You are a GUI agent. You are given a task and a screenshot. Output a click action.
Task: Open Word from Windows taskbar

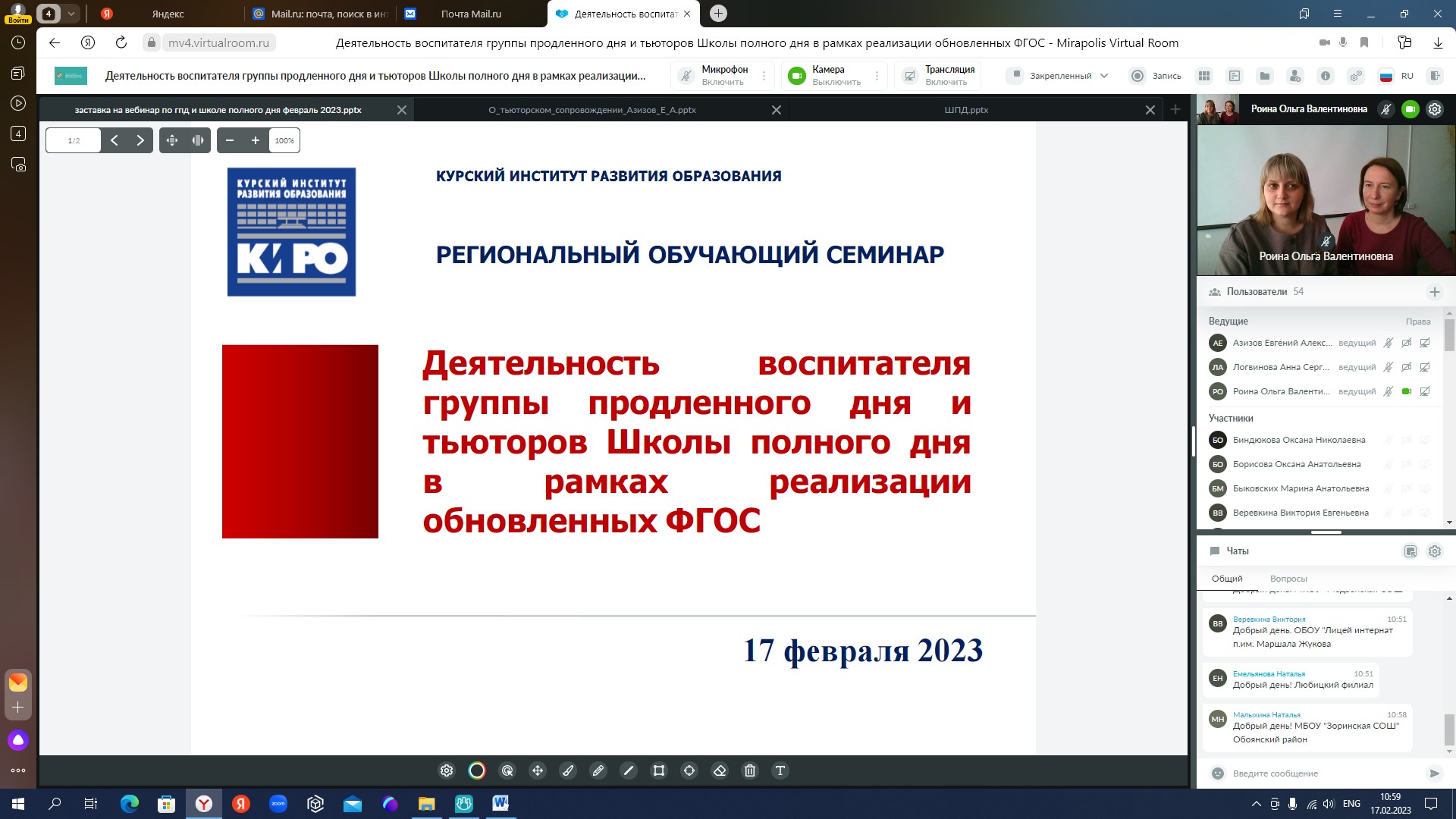click(x=500, y=804)
